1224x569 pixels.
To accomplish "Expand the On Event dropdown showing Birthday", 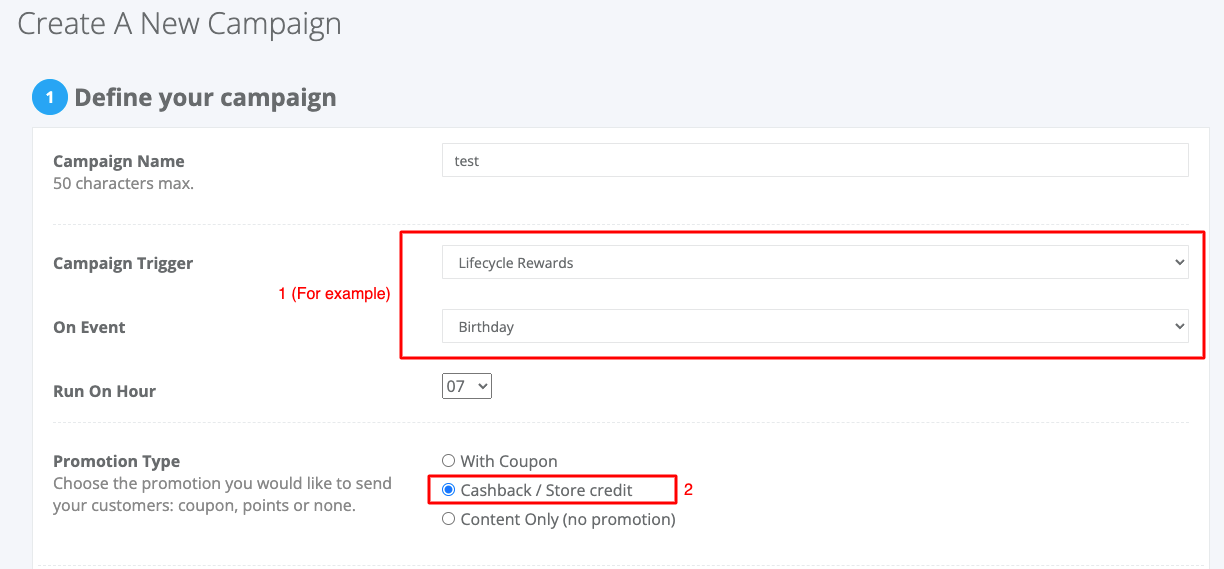I will click(815, 327).
